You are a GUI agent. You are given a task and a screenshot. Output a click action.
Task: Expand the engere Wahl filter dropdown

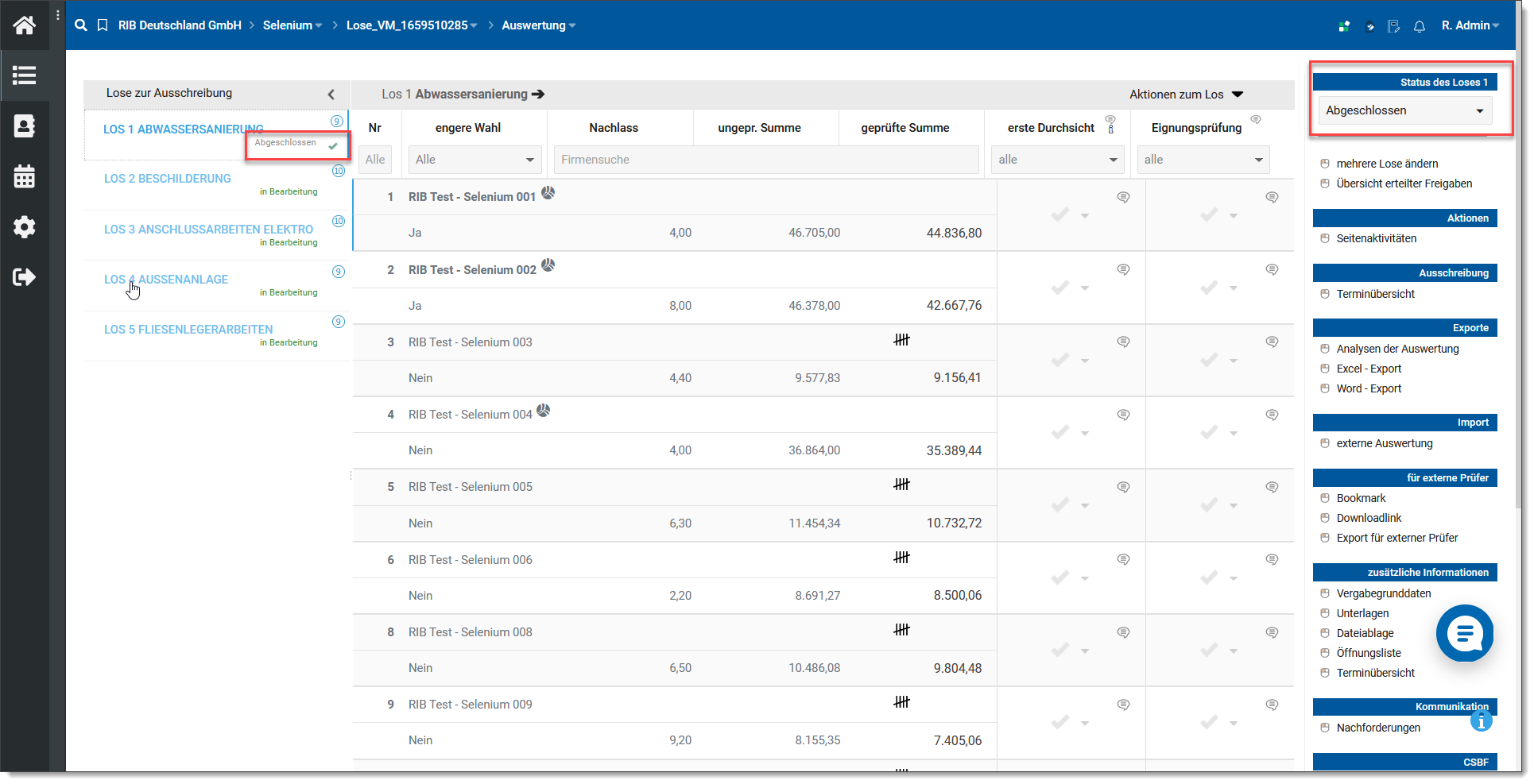[x=475, y=160]
